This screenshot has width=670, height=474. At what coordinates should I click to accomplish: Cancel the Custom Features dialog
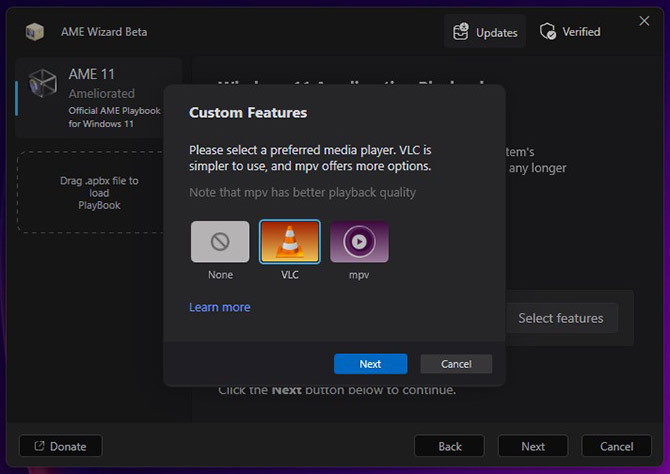coord(456,364)
